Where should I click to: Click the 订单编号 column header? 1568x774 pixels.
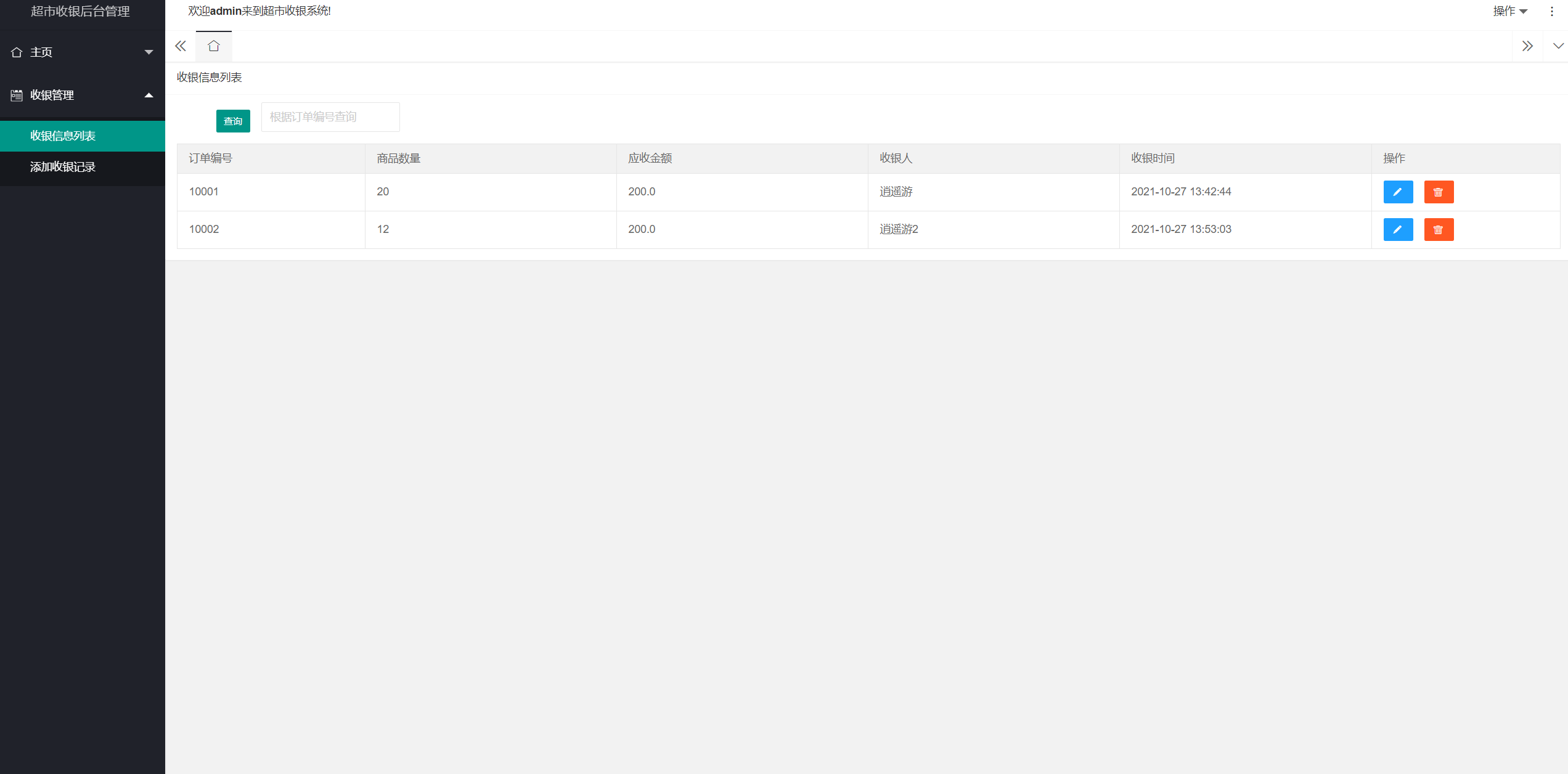(210, 158)
